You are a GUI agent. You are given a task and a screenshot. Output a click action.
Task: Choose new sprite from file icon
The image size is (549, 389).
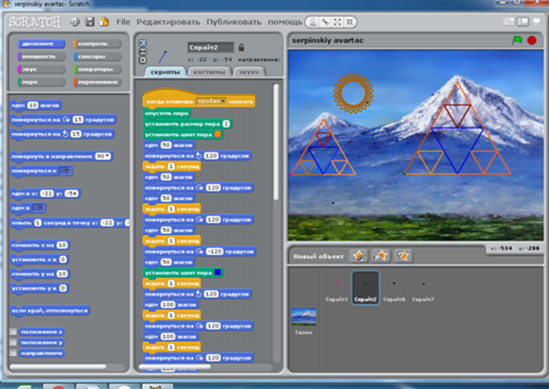(x=381, y=256)
